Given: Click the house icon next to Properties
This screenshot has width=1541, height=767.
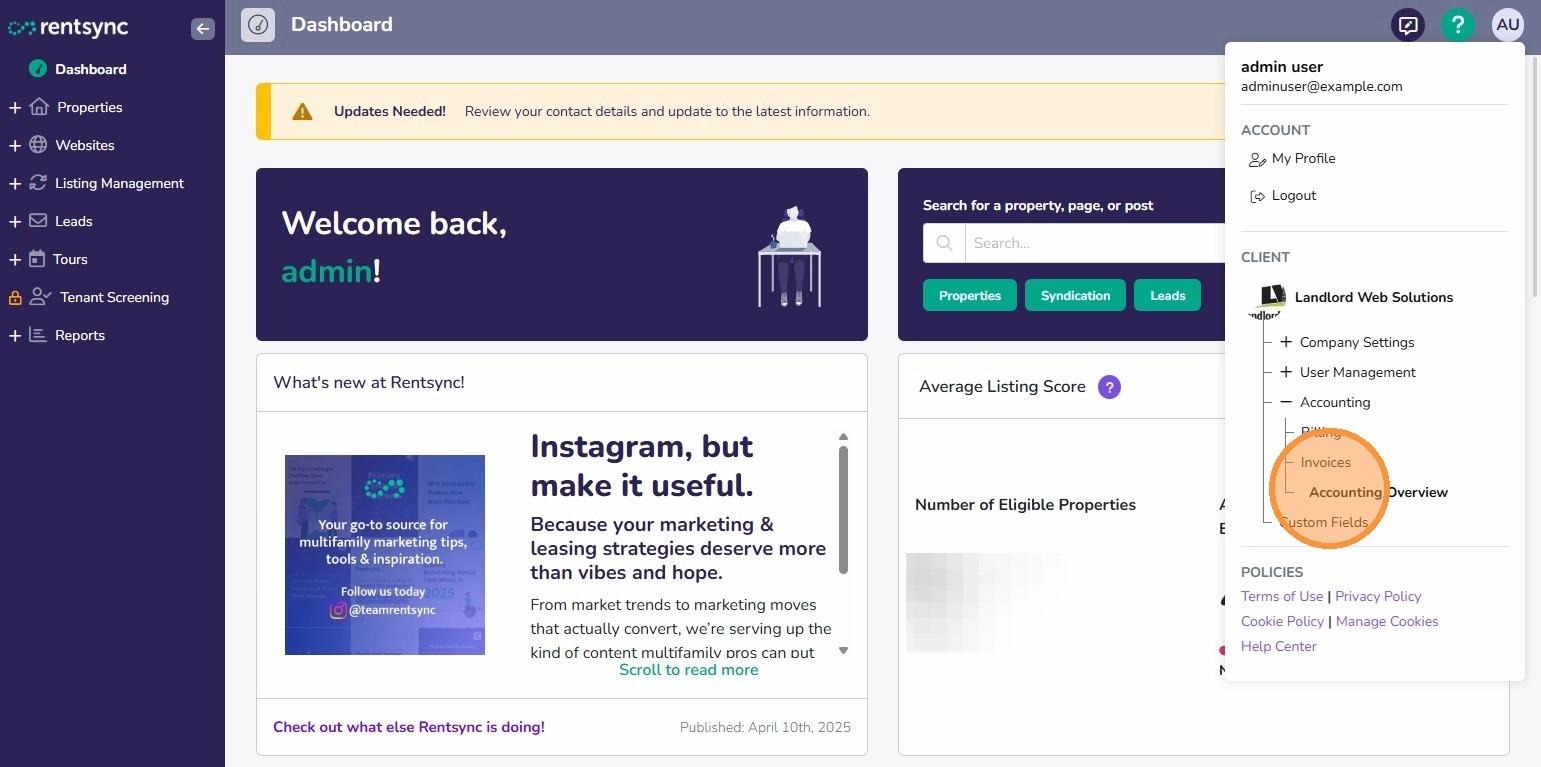Looking at the screenshot, I should click(x=39, y=107).
